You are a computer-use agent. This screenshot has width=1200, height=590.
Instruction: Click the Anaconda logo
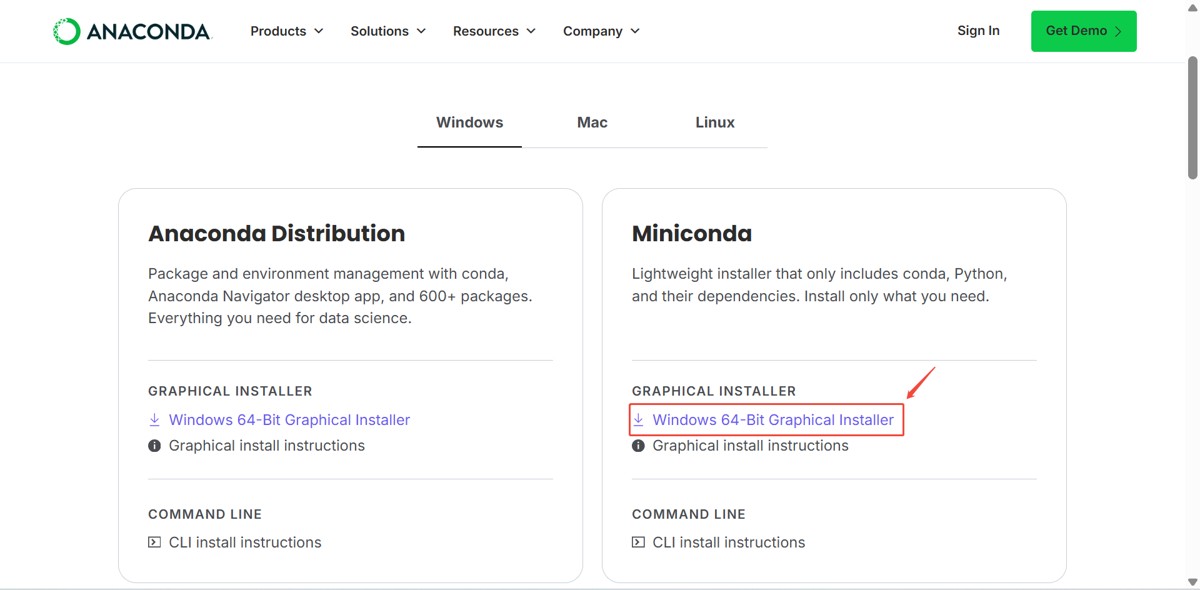[x=132, y=31]
